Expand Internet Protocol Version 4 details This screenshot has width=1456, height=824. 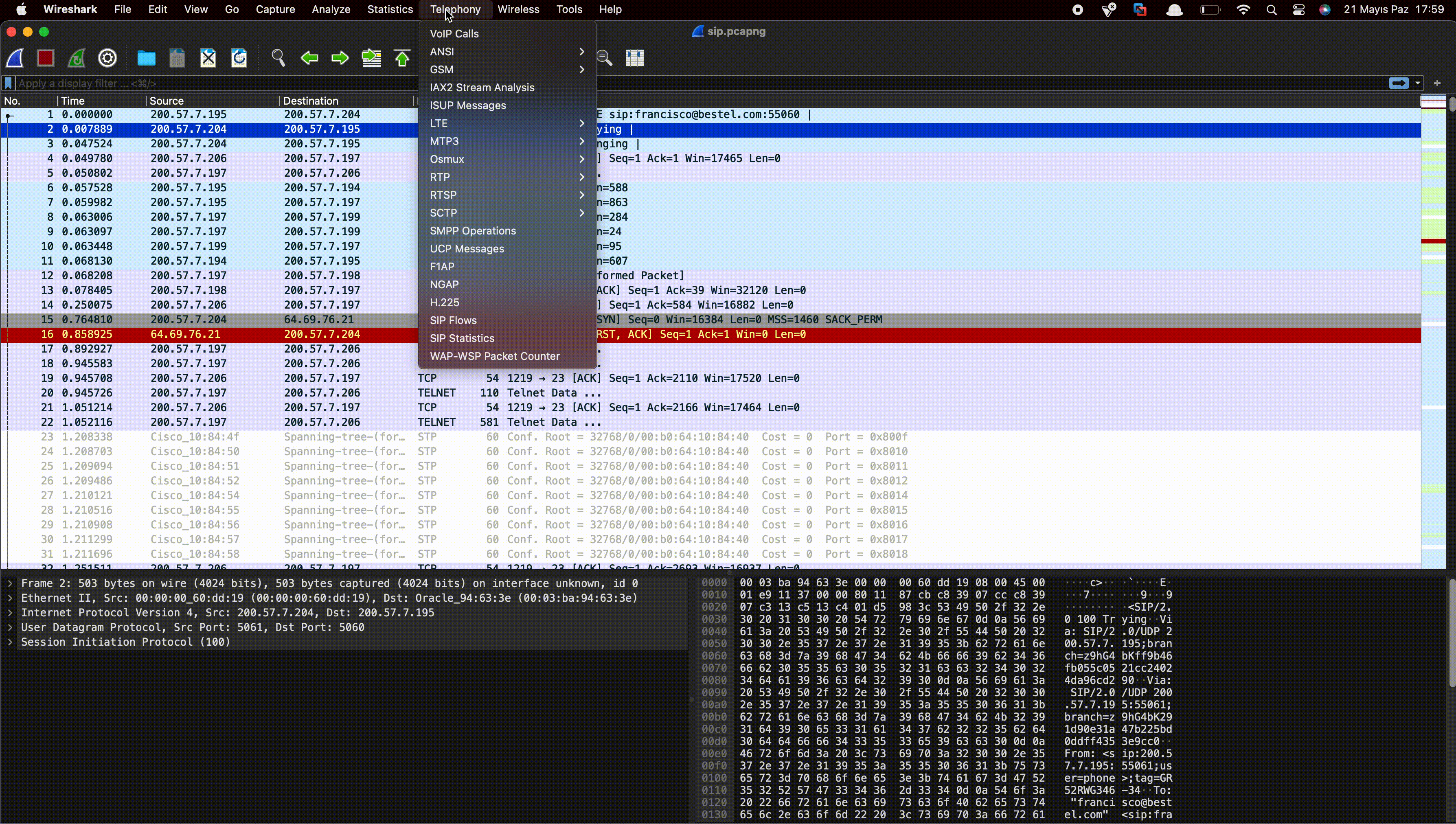(10, 613)
